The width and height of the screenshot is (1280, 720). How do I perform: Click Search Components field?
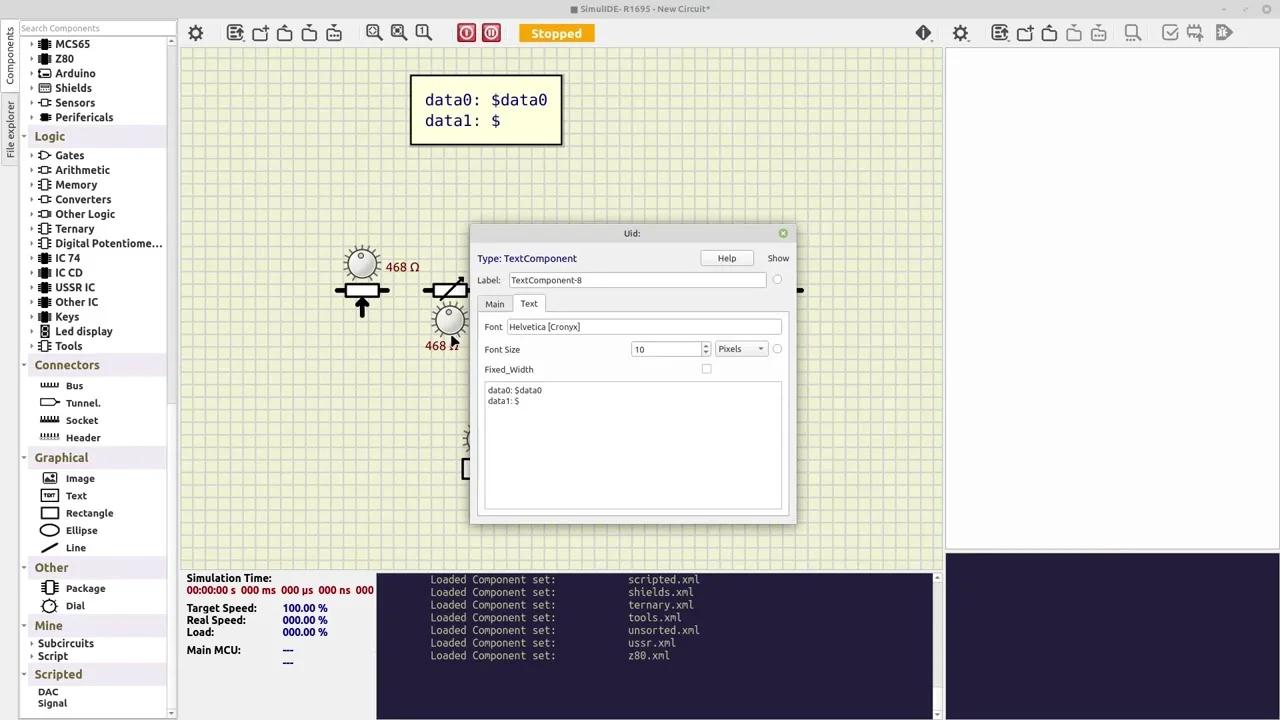tap(94, 28)
